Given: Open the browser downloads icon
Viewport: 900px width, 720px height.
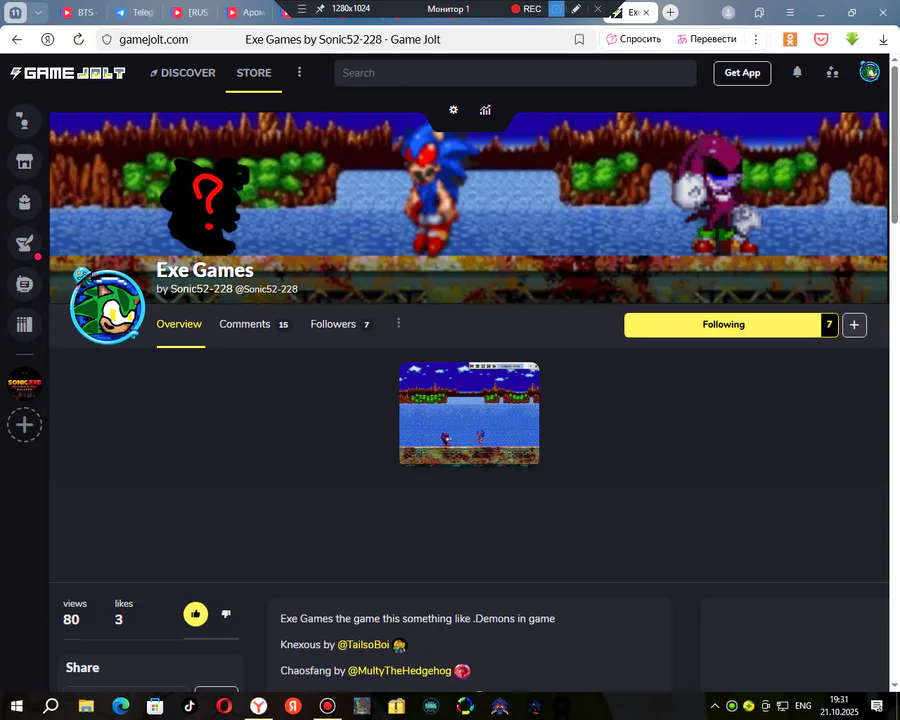Looking at the screenshot, I should [x=883, y=40].
